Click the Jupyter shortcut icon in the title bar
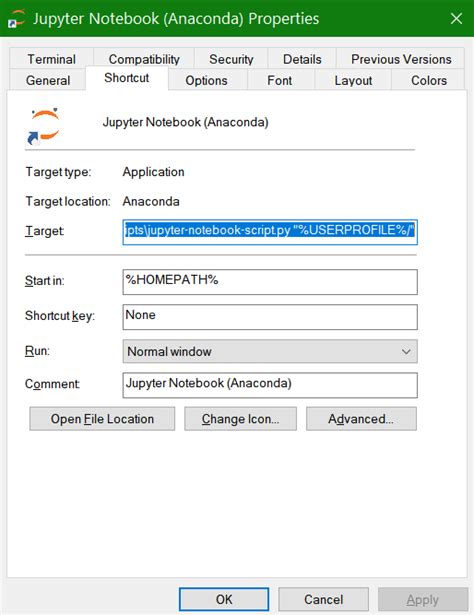The width and height of the screenshot is (474, 615). coord(16,18)
